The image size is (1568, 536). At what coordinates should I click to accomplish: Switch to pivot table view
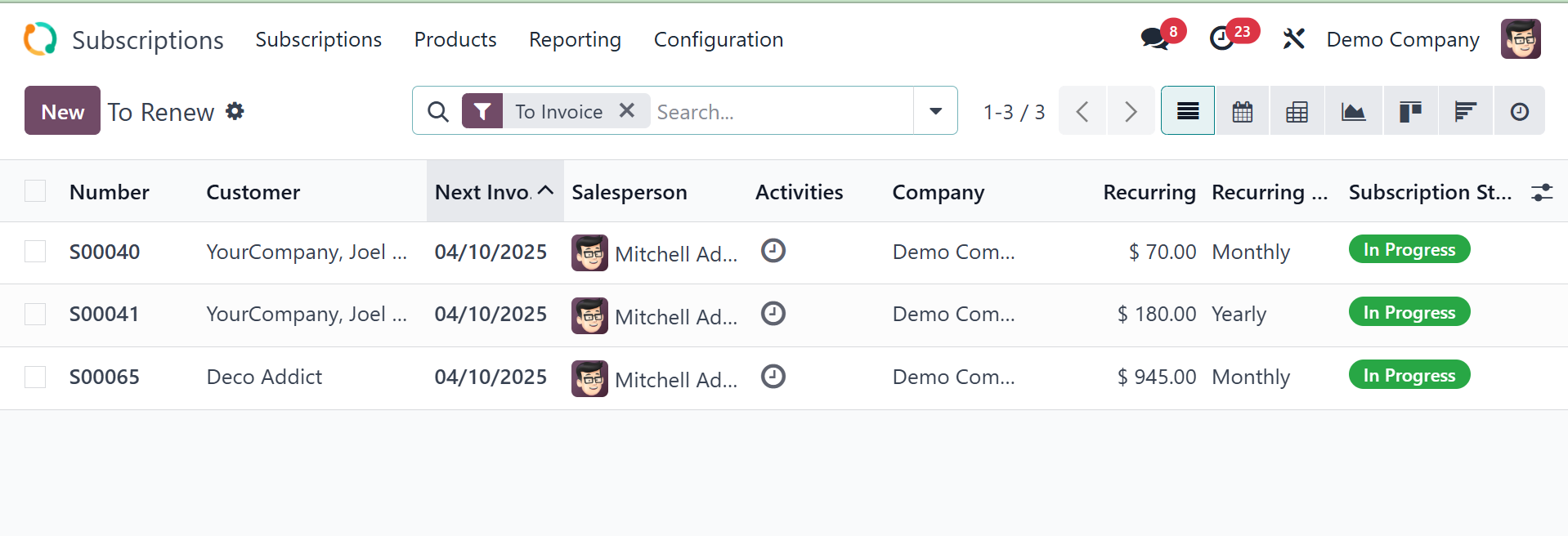tap(1297, 111)
